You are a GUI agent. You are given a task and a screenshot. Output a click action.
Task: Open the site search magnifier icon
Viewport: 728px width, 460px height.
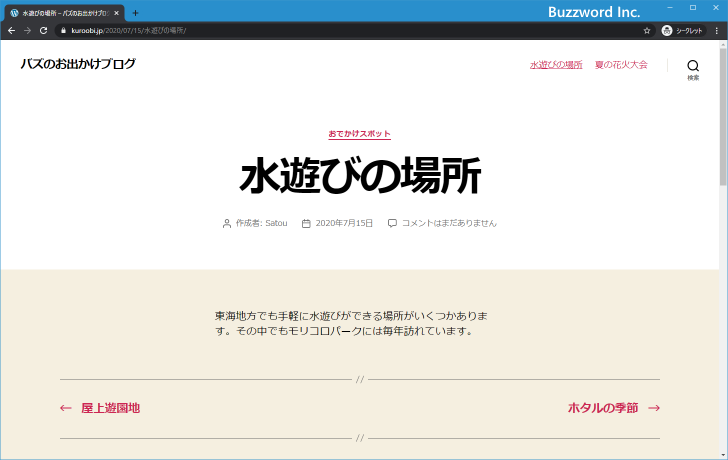coord(693,66)
